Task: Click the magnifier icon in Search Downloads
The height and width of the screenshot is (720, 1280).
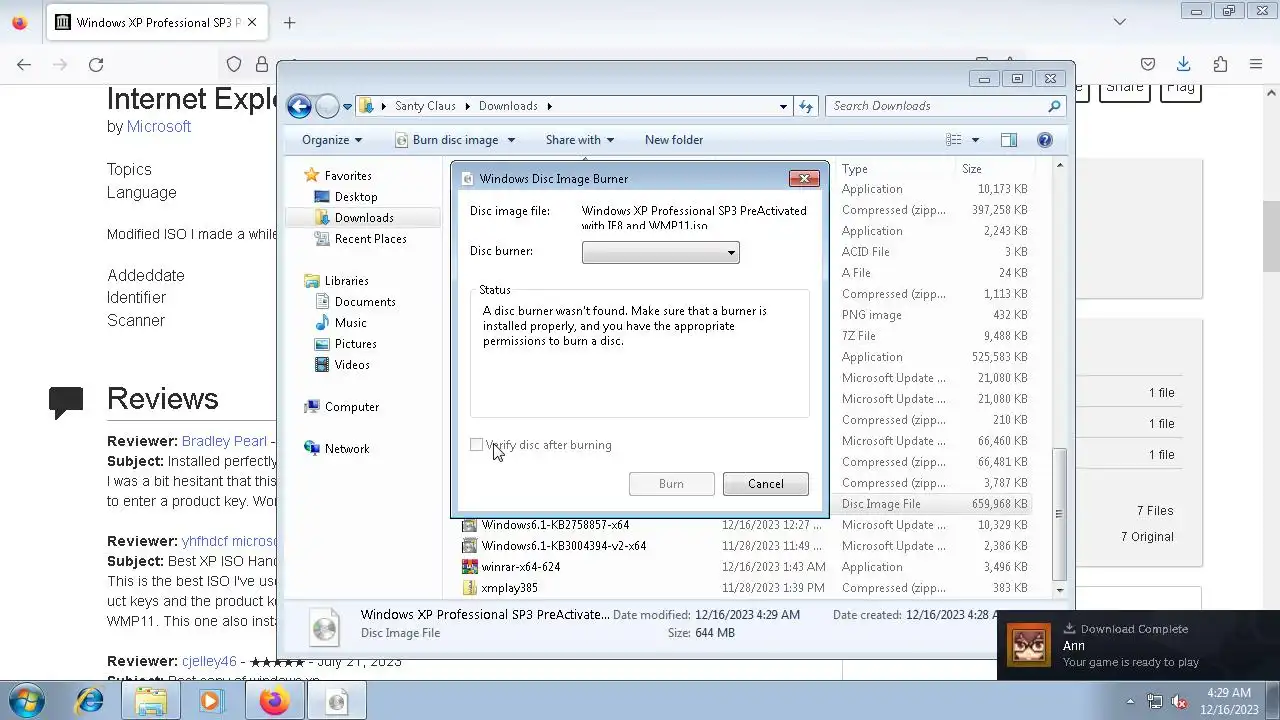Action: [x=1054, y=106]
